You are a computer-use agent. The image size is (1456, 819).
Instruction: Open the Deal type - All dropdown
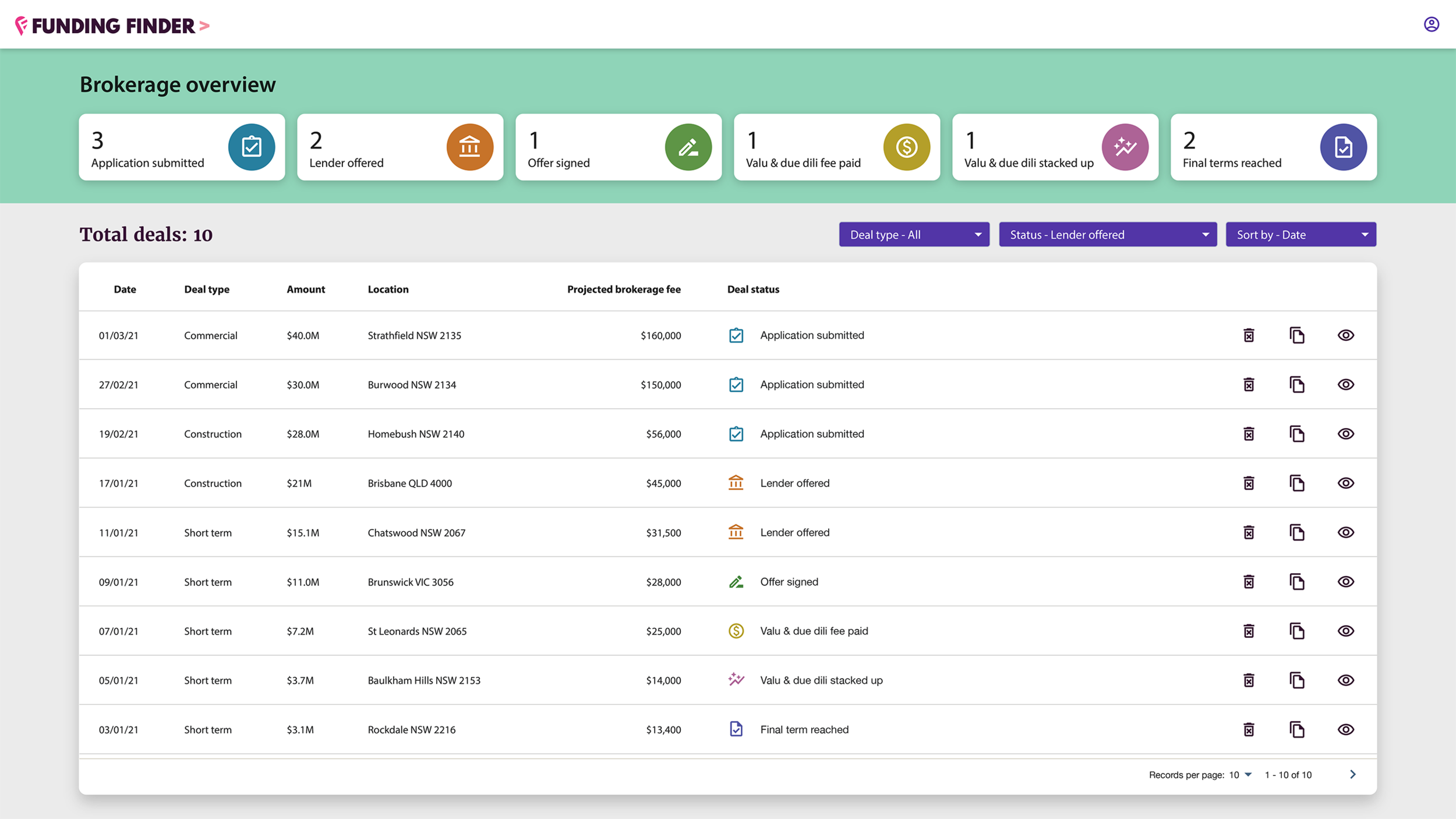(914, 234)
